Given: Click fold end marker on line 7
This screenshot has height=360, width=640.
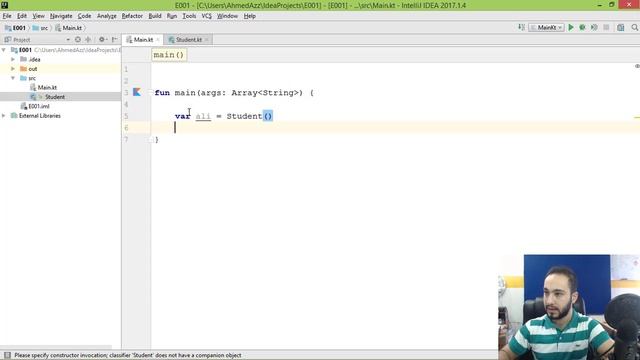Looking at the screenshot, I should tap(151, 140).
